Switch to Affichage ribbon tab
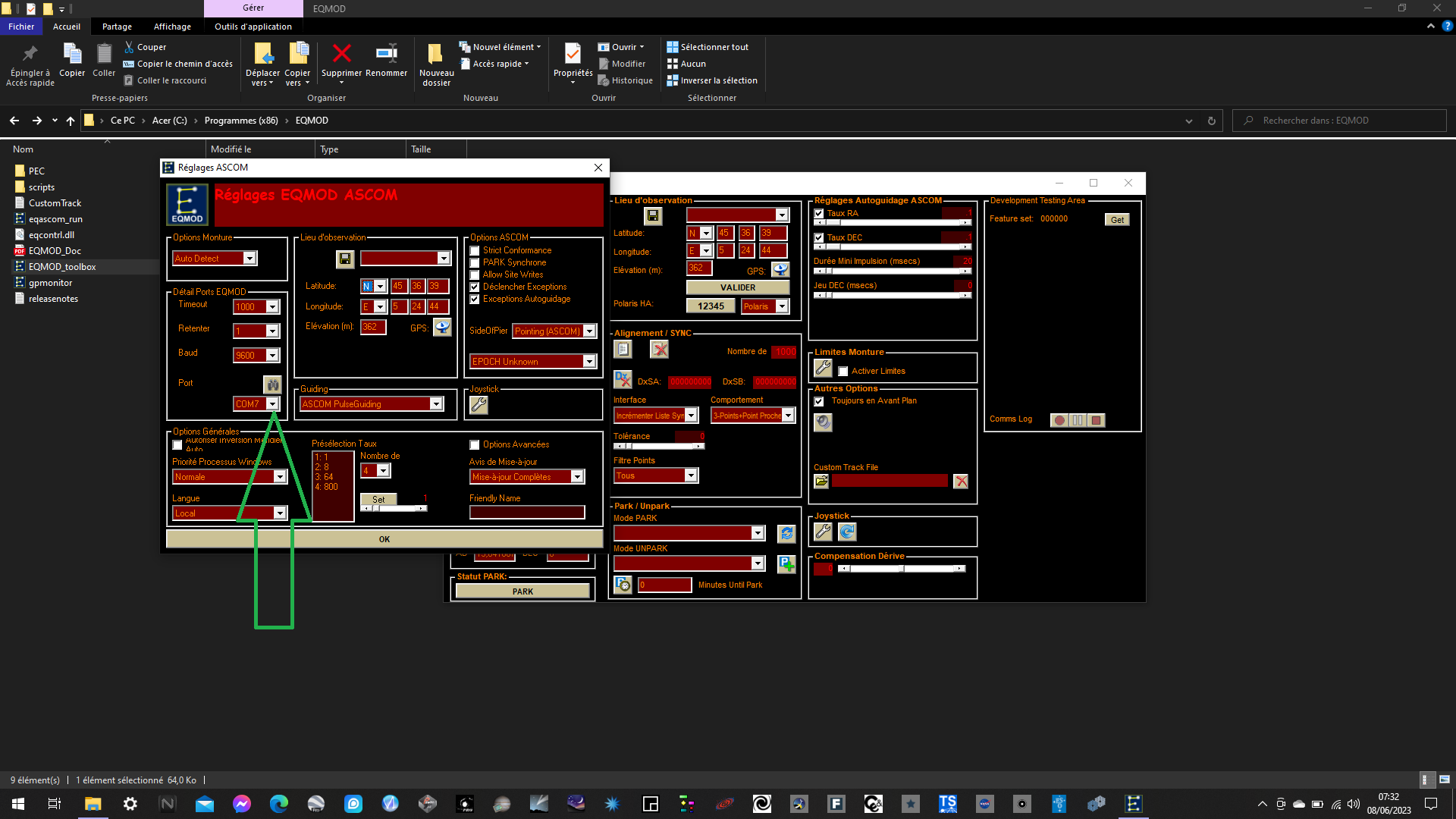Image resolution: width=1456 pixels, height=819 pixels. click(x=172, y=27)
